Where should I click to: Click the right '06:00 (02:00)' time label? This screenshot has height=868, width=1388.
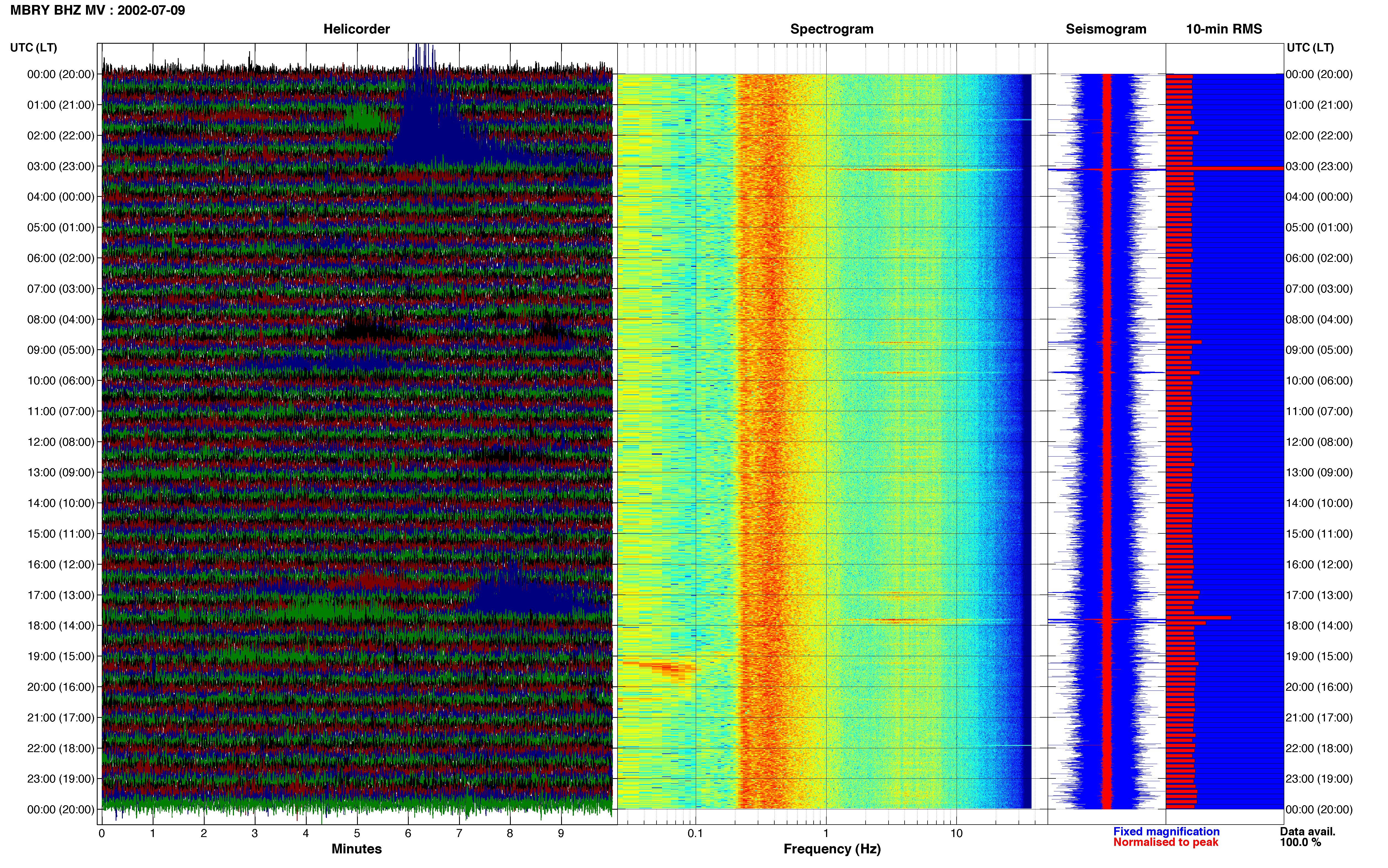point(1319,258)
